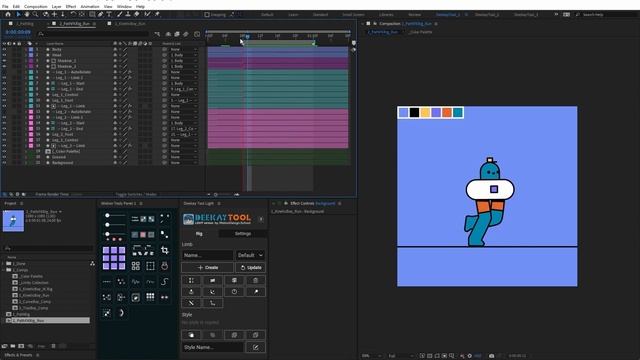Toggle visibility eye of Leg_2_Foot layer
Screen dimensions: 640x360
tap(4, 134)
